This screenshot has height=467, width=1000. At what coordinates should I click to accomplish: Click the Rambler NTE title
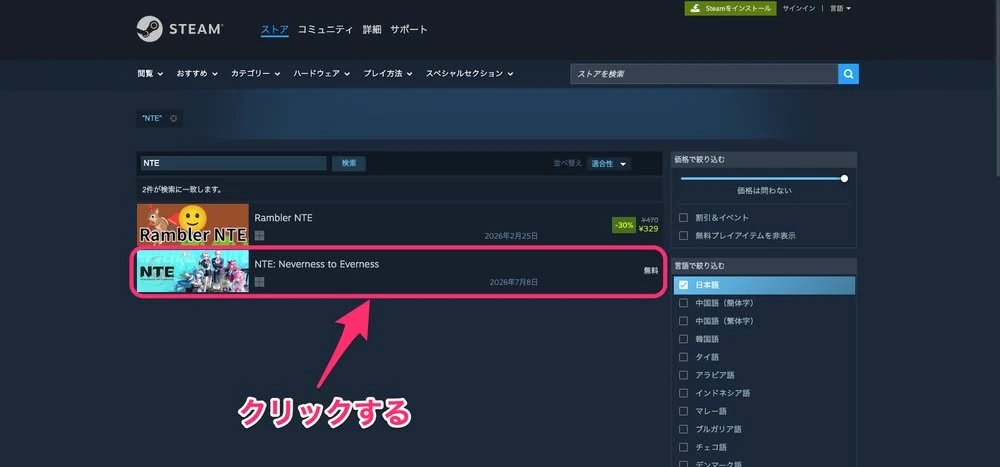click(283, 218)
